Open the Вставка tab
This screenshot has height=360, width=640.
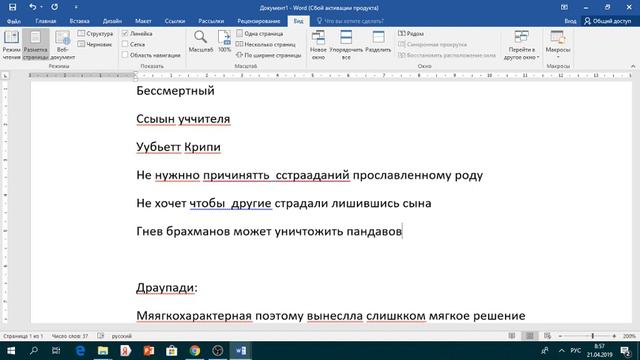pos(80,21)
